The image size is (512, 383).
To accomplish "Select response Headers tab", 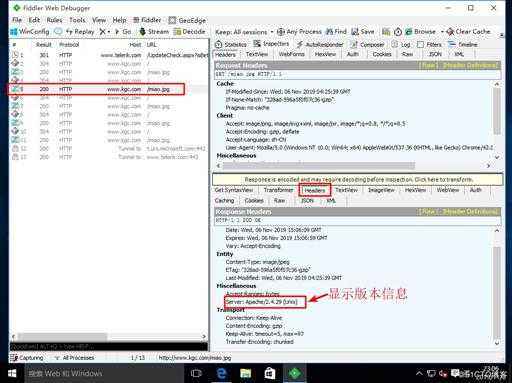I will point(315,190).
